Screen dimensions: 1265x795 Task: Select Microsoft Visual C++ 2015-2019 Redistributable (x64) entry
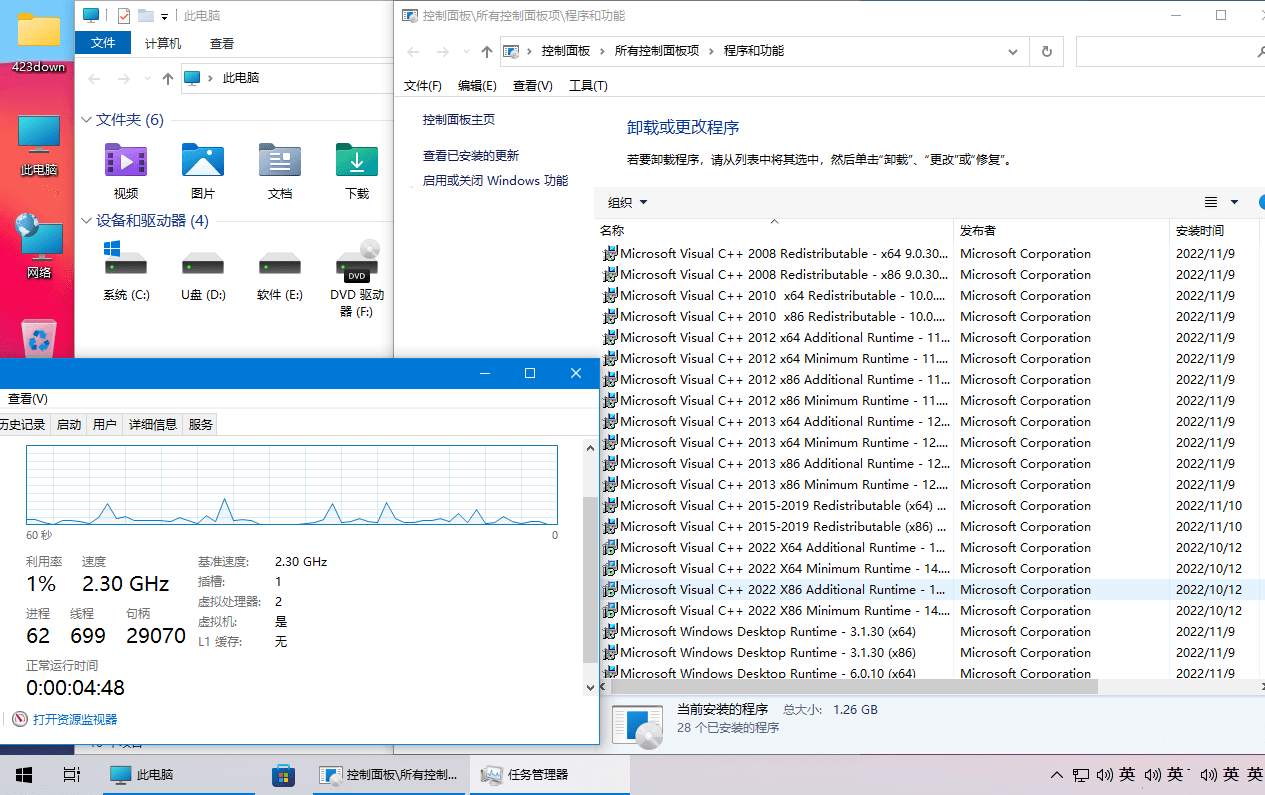click(776, 506)
